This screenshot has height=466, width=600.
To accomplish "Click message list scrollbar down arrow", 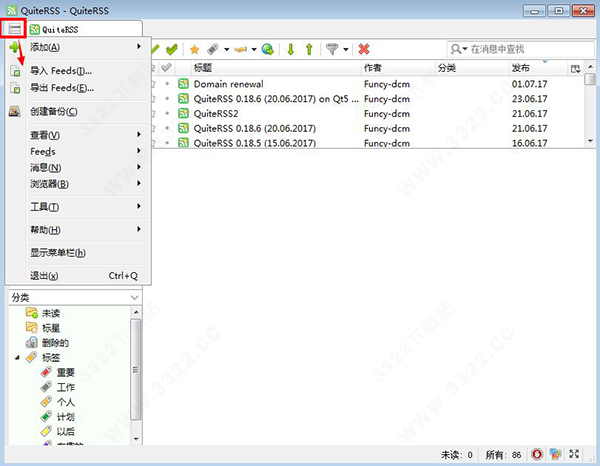I will pos(590,142).
